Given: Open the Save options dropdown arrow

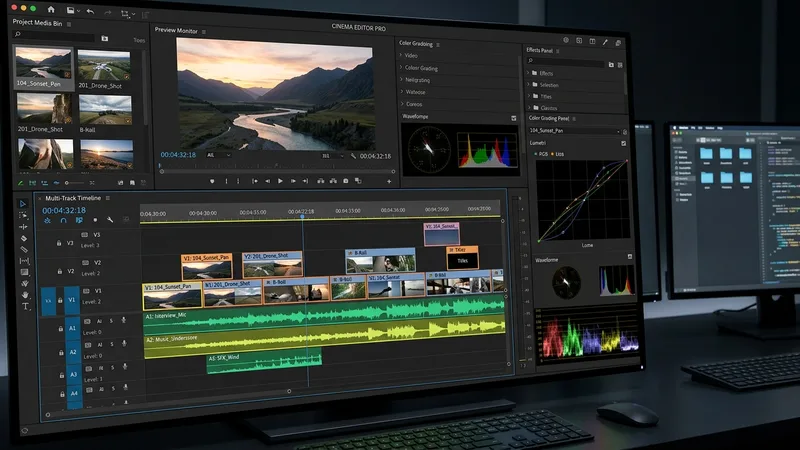Looking at the screenshot, I should point(78,11).
